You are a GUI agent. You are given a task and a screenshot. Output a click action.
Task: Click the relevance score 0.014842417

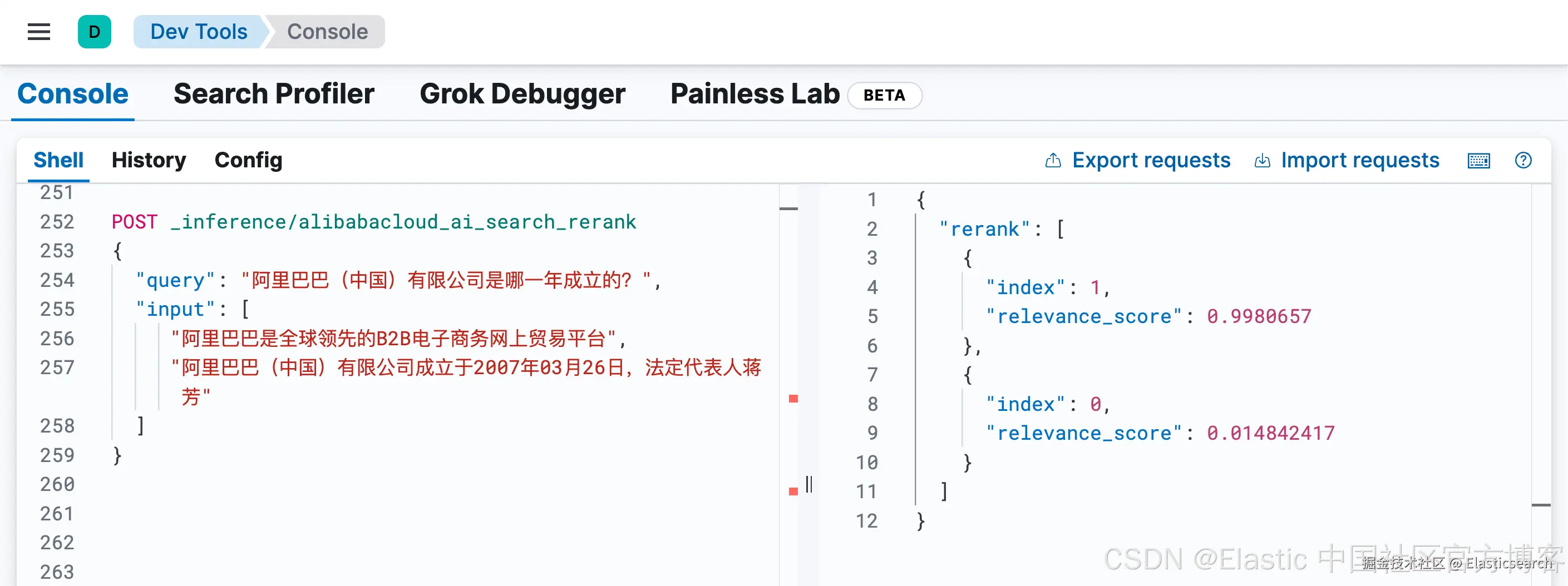coord(1270,433)
